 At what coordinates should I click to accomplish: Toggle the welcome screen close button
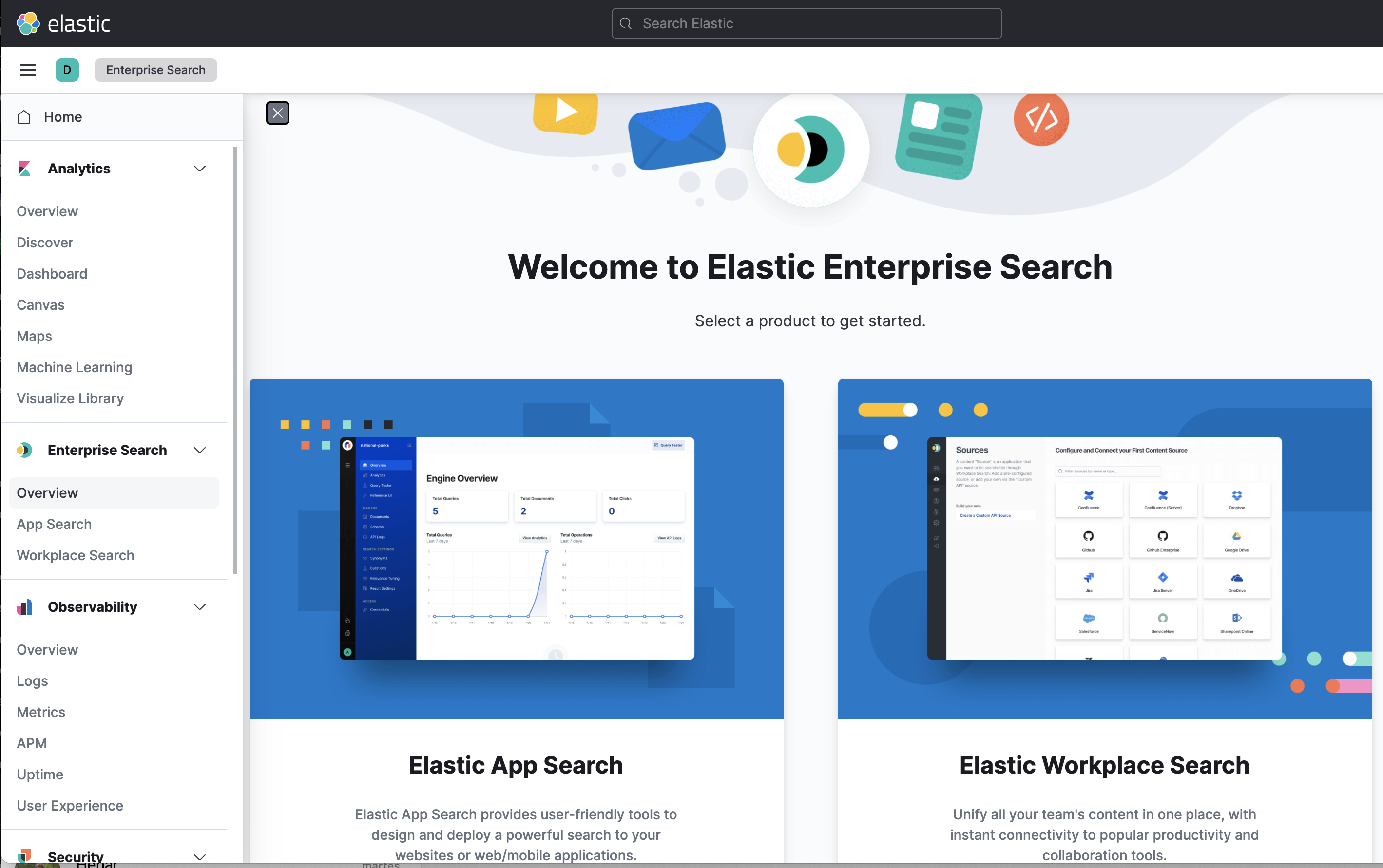coord(278,113)
